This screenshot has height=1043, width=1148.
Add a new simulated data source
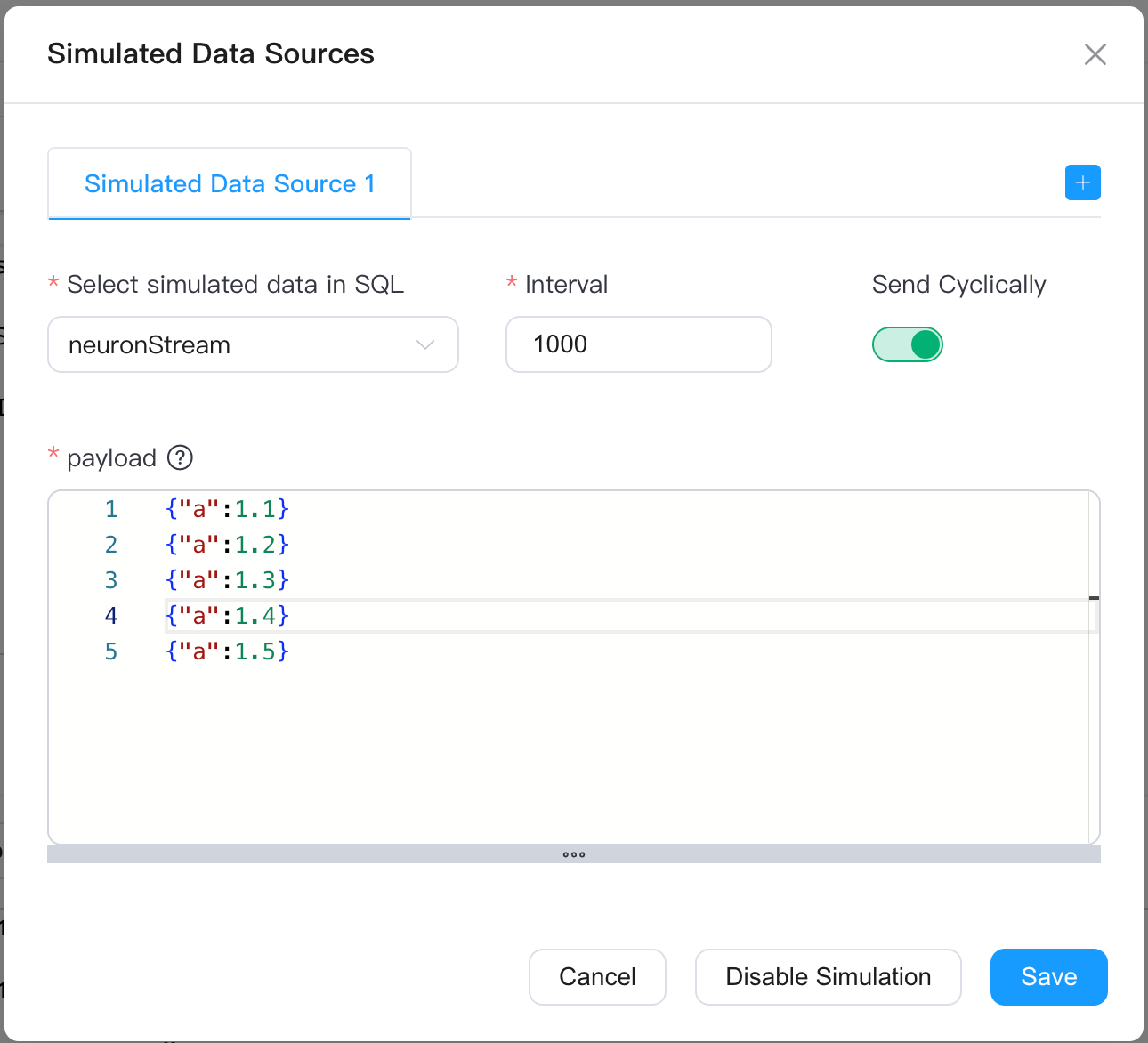click(x=1082, y=182)
